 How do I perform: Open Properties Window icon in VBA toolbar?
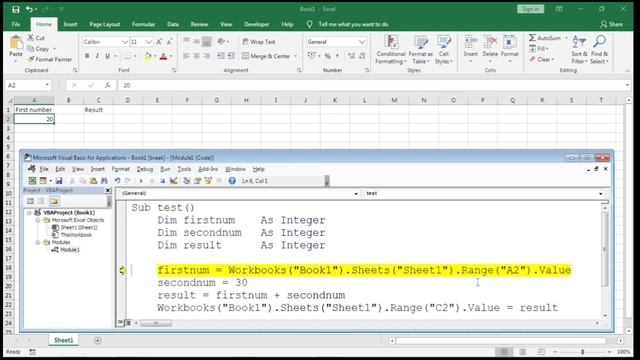pyautogui.click(x=198, y=181)
